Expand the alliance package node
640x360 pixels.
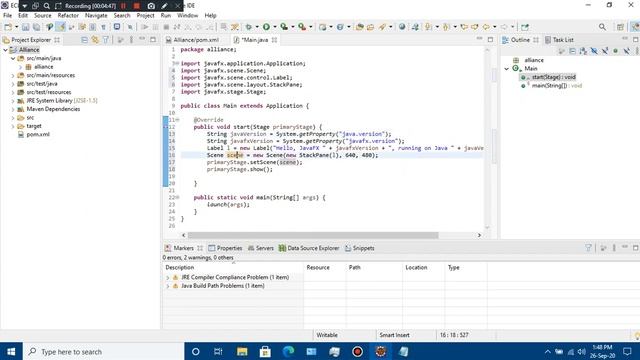pos(20,67)
